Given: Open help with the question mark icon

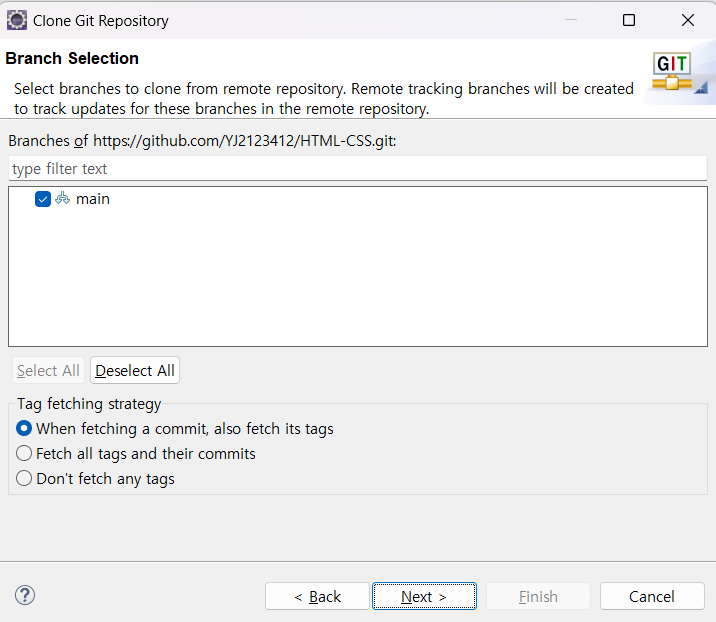Looking at the screenshot, I should tap(25, 596).
